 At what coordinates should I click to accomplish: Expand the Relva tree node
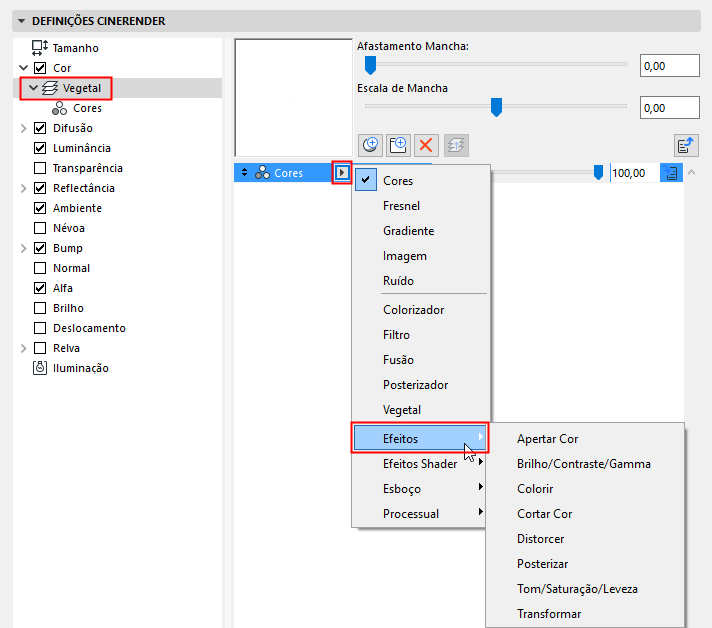click(x=24, y=348)
